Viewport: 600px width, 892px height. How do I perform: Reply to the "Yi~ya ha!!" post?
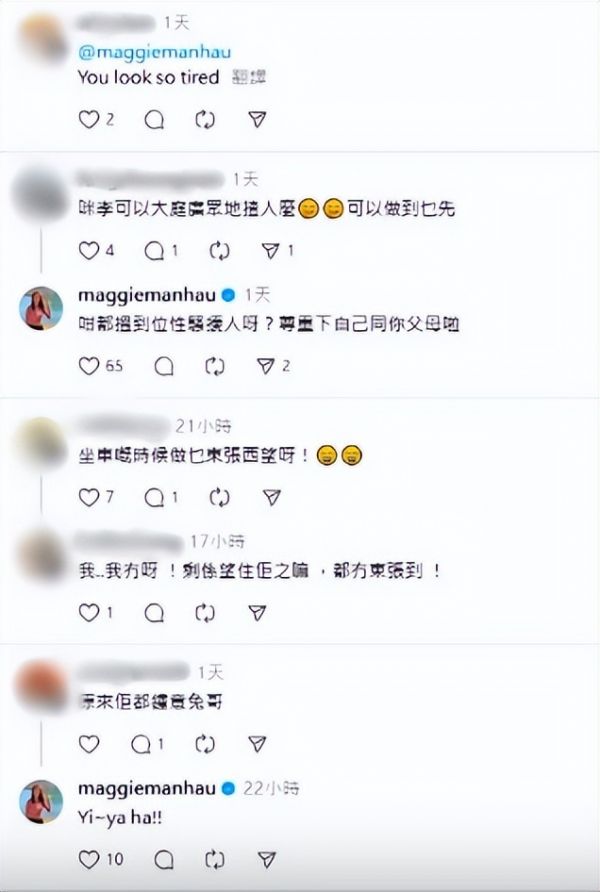[164, 859]
